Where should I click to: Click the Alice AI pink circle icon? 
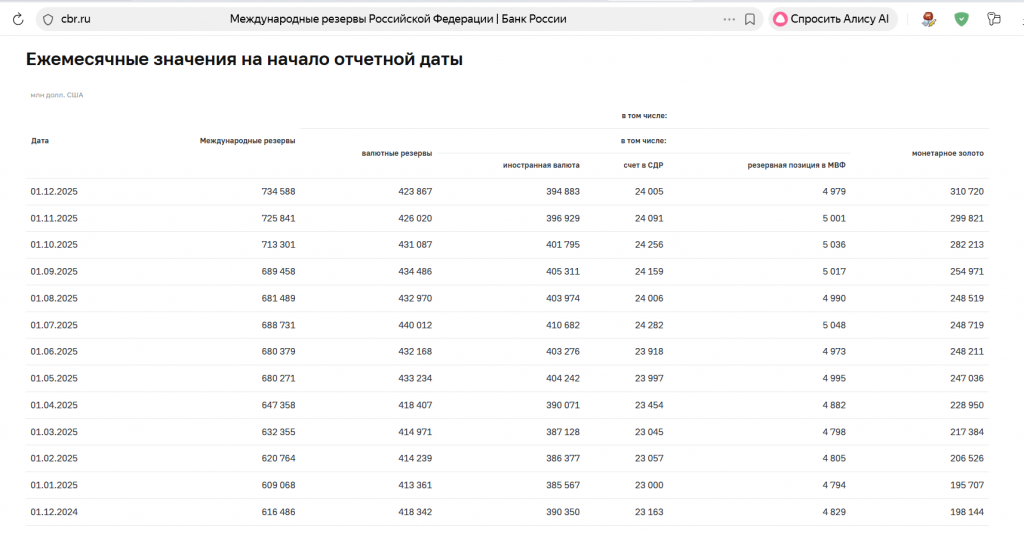coord(780,19)
